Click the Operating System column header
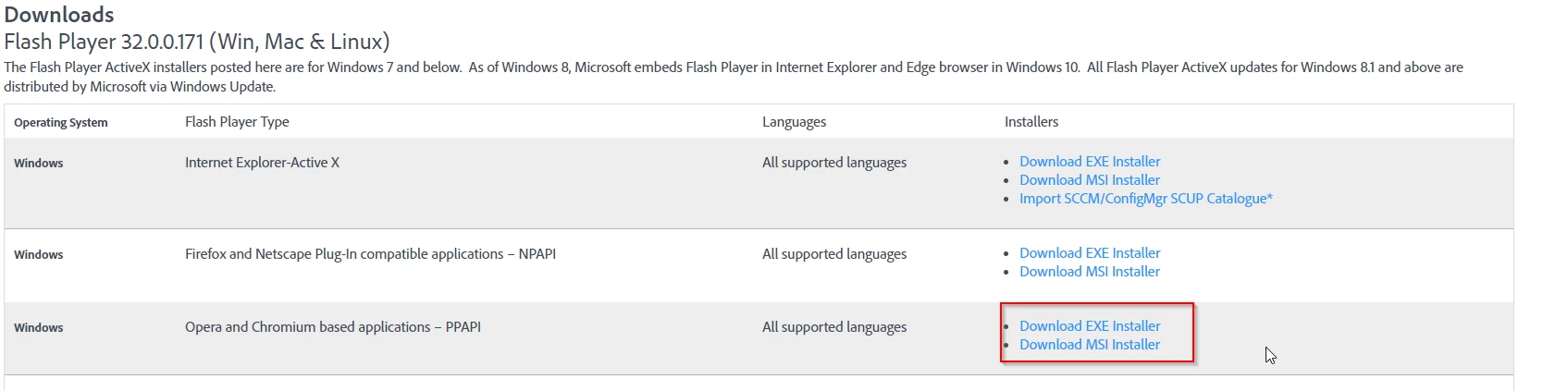The width and height of the screenshot is (1568, 391). pyautogui.click(x=61, y=123)
